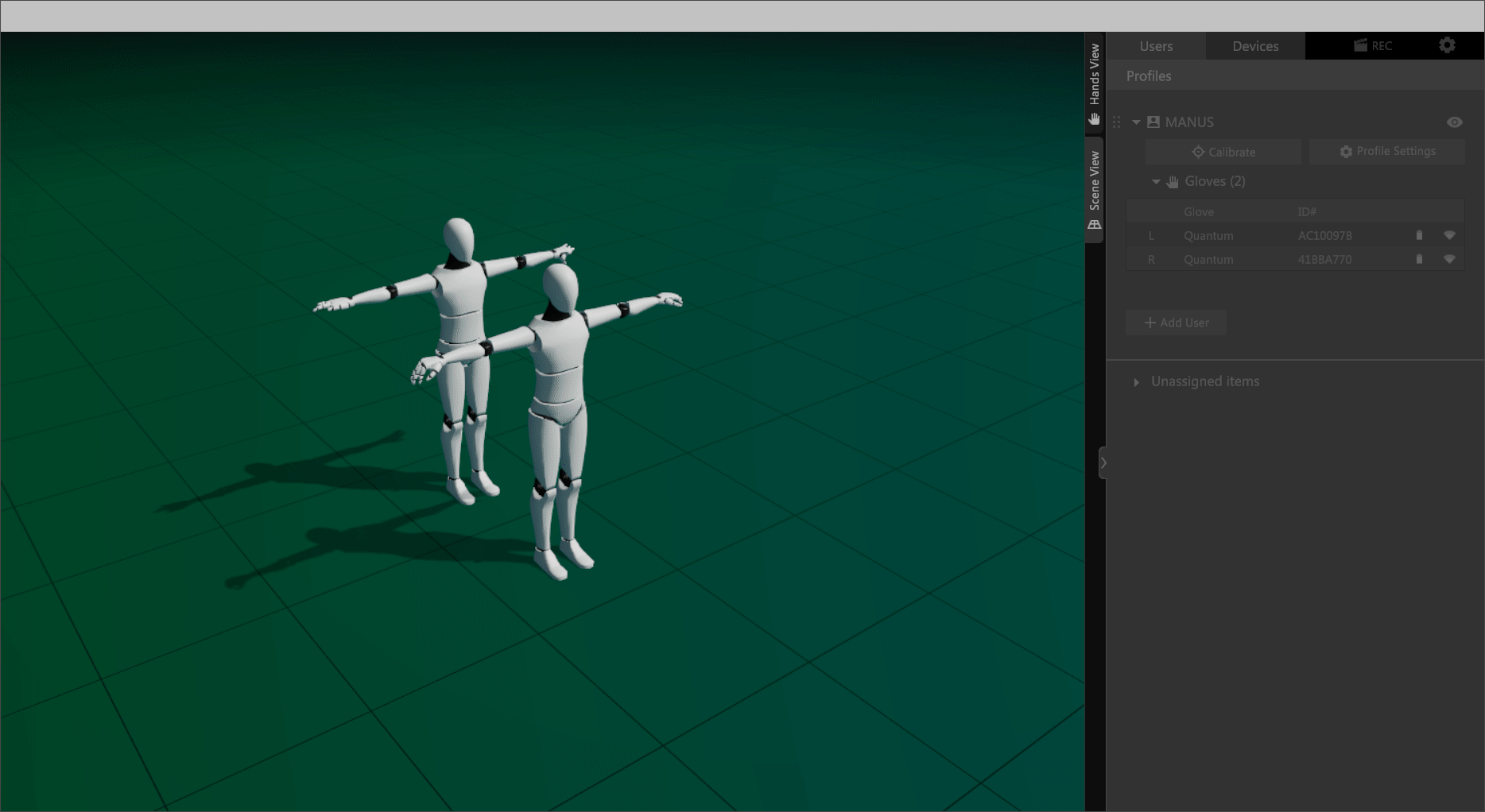Image resolution: width=1485 pixels, height=812 pixels.
Task: Check signal icon for glove AC10097B
Action: pos(1449,235)
